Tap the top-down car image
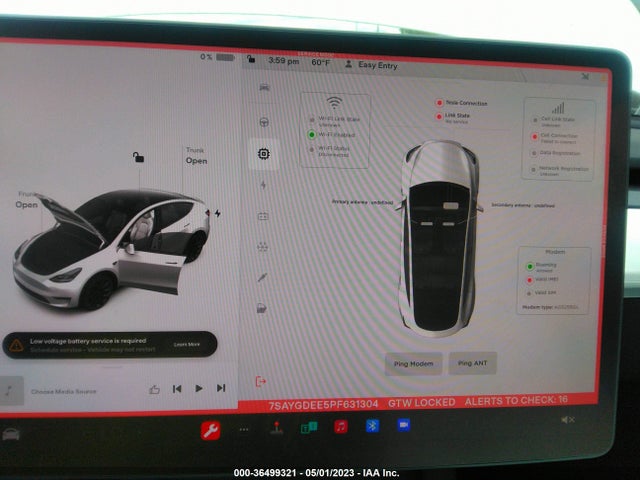Screen dimensions: 640x480 pyautogui.click(x=440, y=238)
